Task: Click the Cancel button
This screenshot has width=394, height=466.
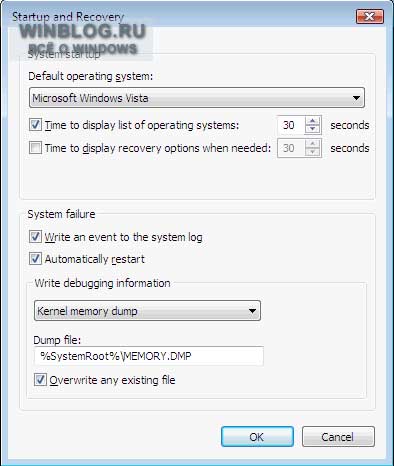Action: [338, 436]
